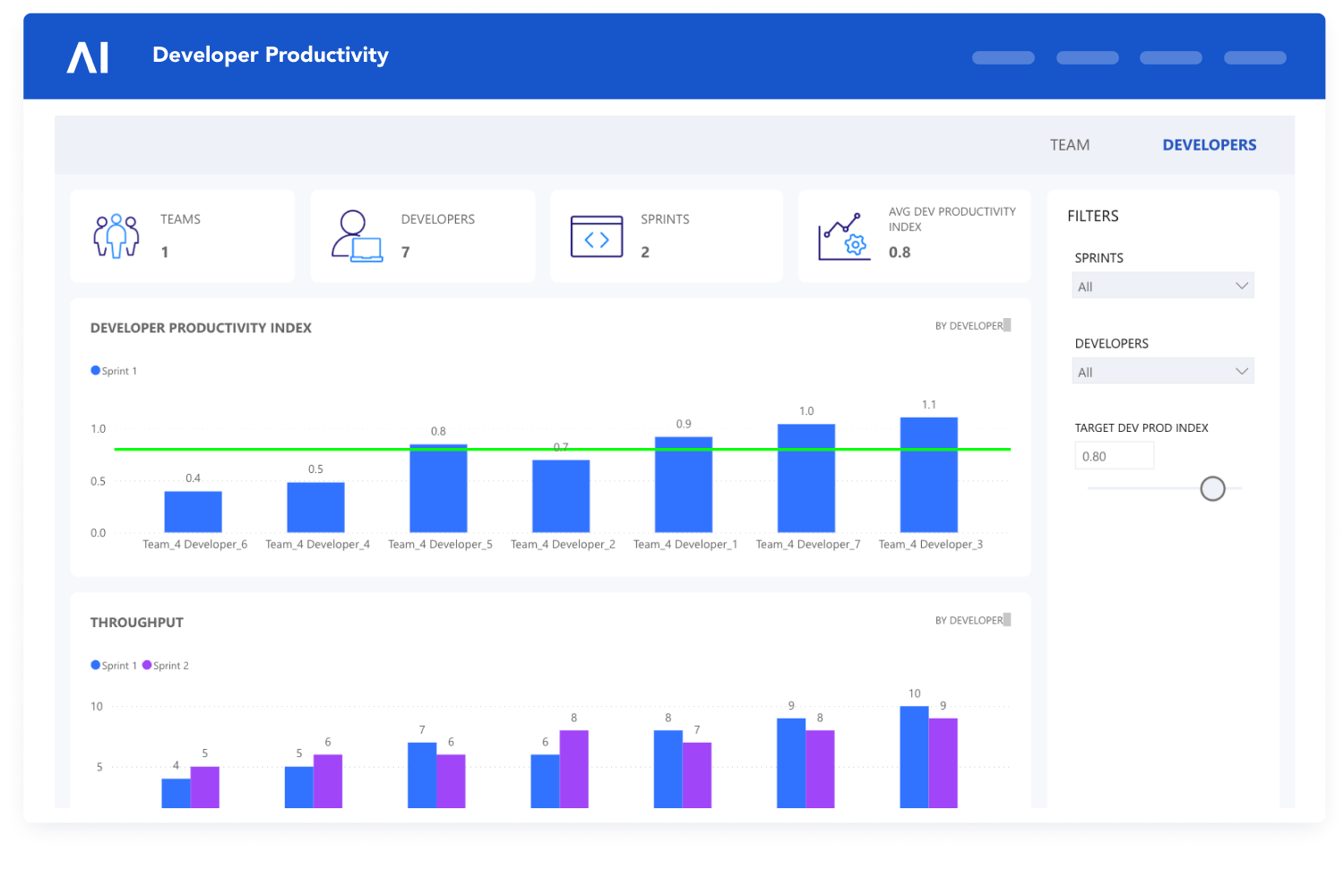Click the Target Dev Prod Index slider handle
Screen dimensions: 1344x896
click(x=1212, y=488)
